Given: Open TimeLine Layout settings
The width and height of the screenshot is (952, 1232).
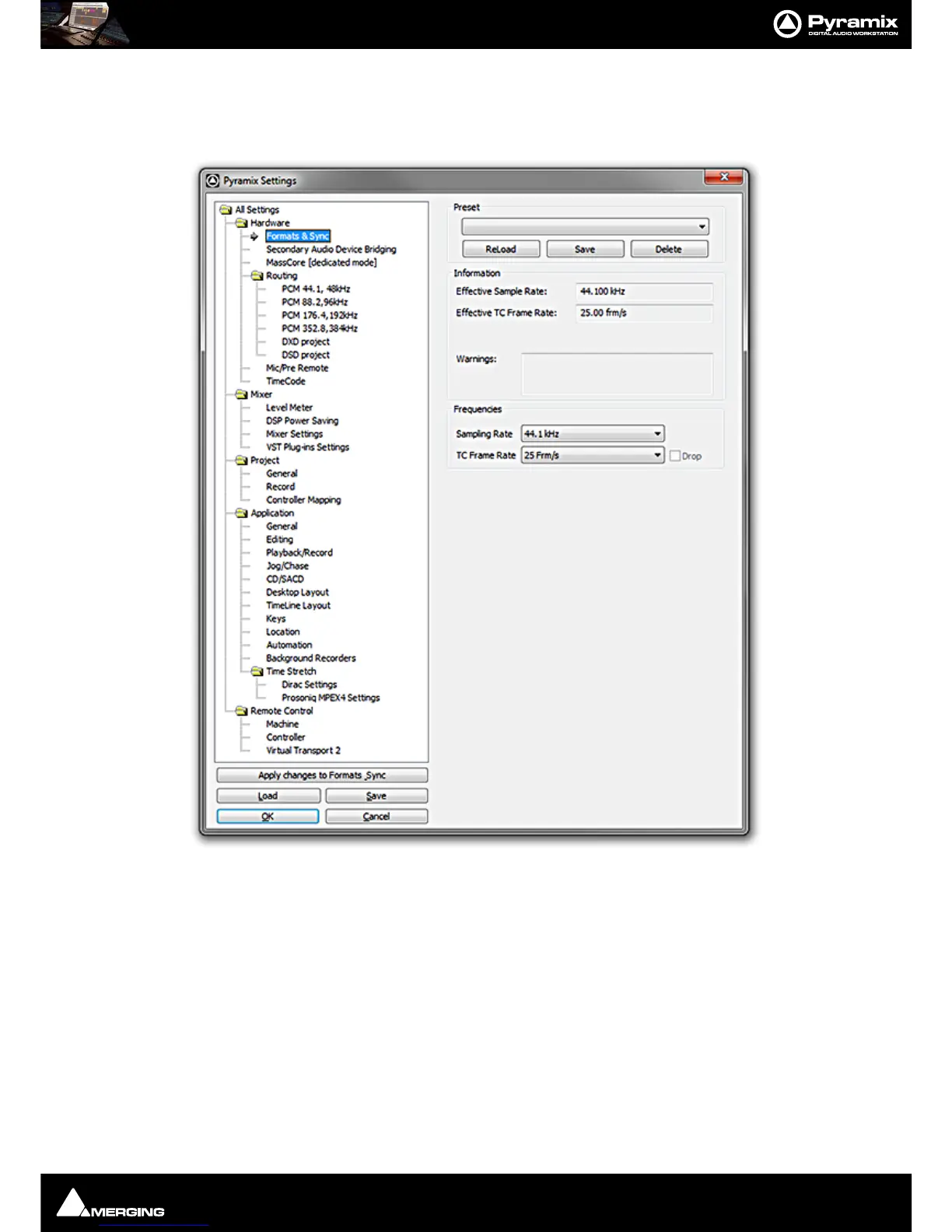Looking at the screenshot, I should [x=298, y=607].
